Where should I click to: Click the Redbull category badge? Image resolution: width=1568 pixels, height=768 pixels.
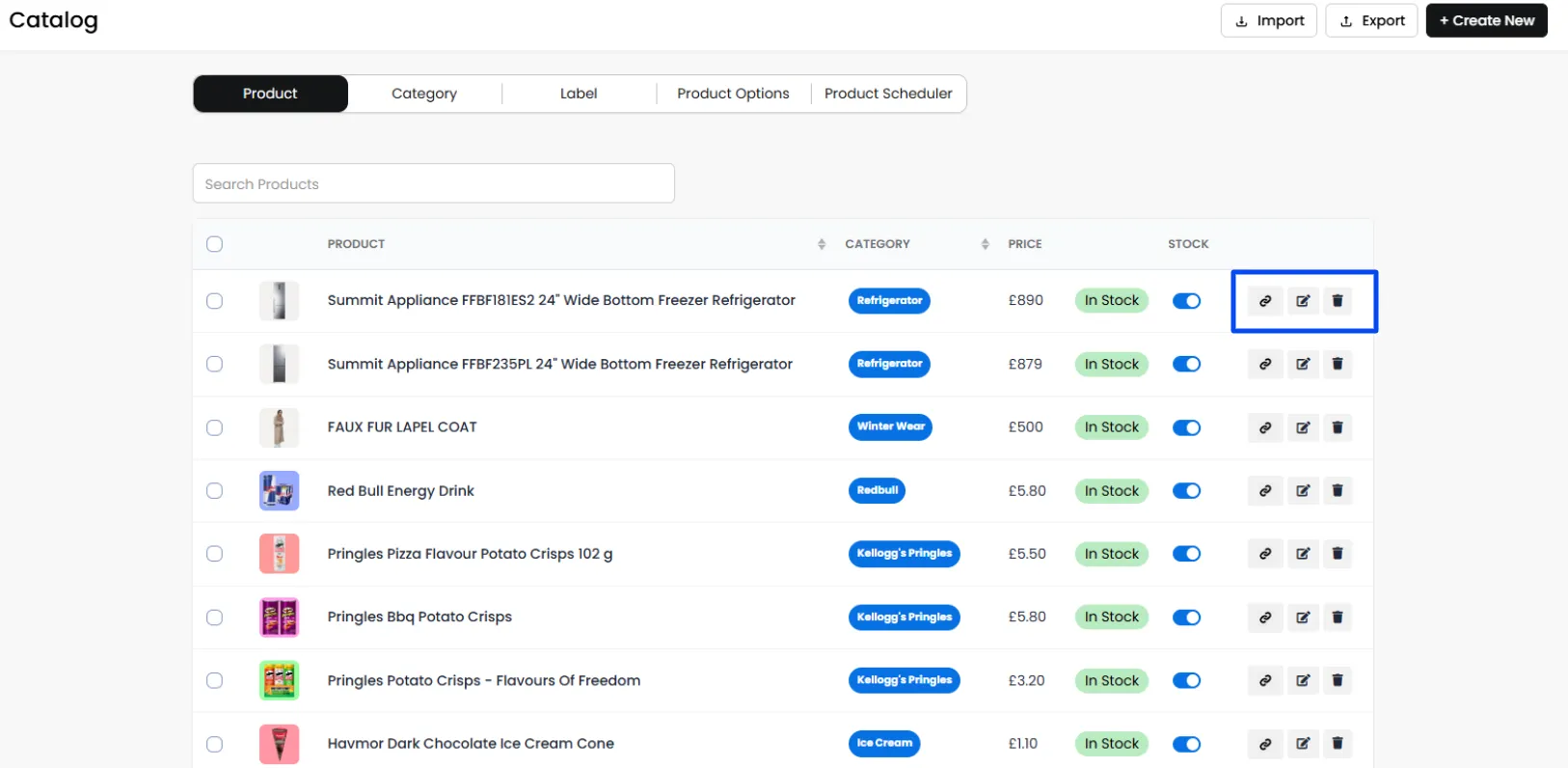[877, 490]
